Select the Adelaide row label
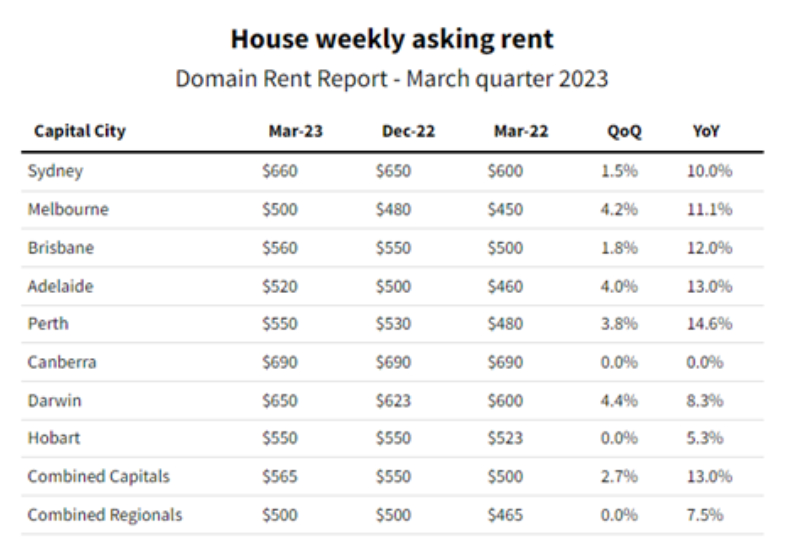 tap(62, 286)
